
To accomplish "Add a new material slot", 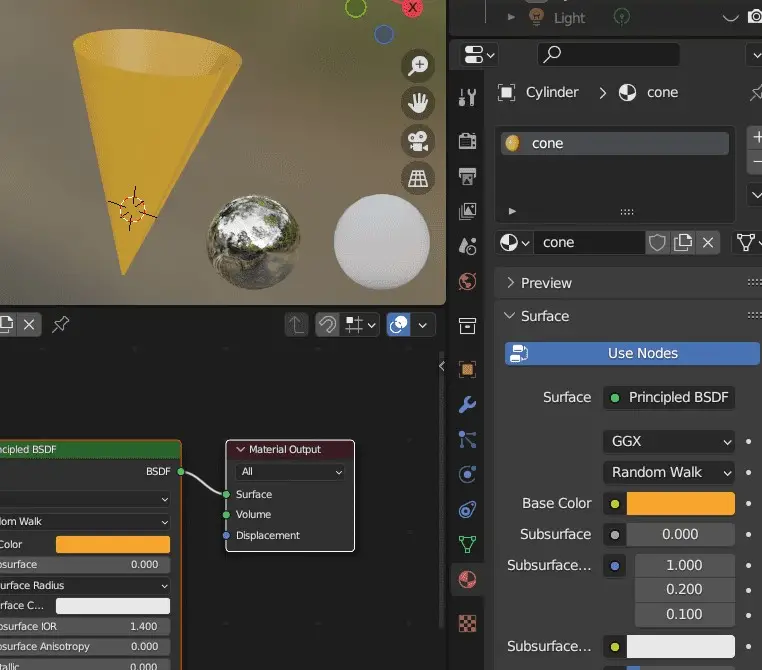I will [756, 137].
